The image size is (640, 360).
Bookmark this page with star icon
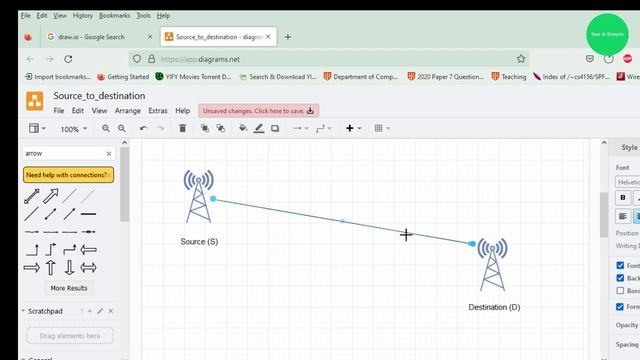tap(521, 59)
